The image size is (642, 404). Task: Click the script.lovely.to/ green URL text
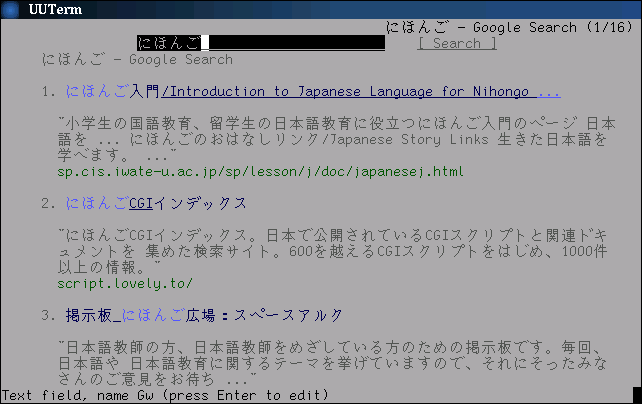125,283
